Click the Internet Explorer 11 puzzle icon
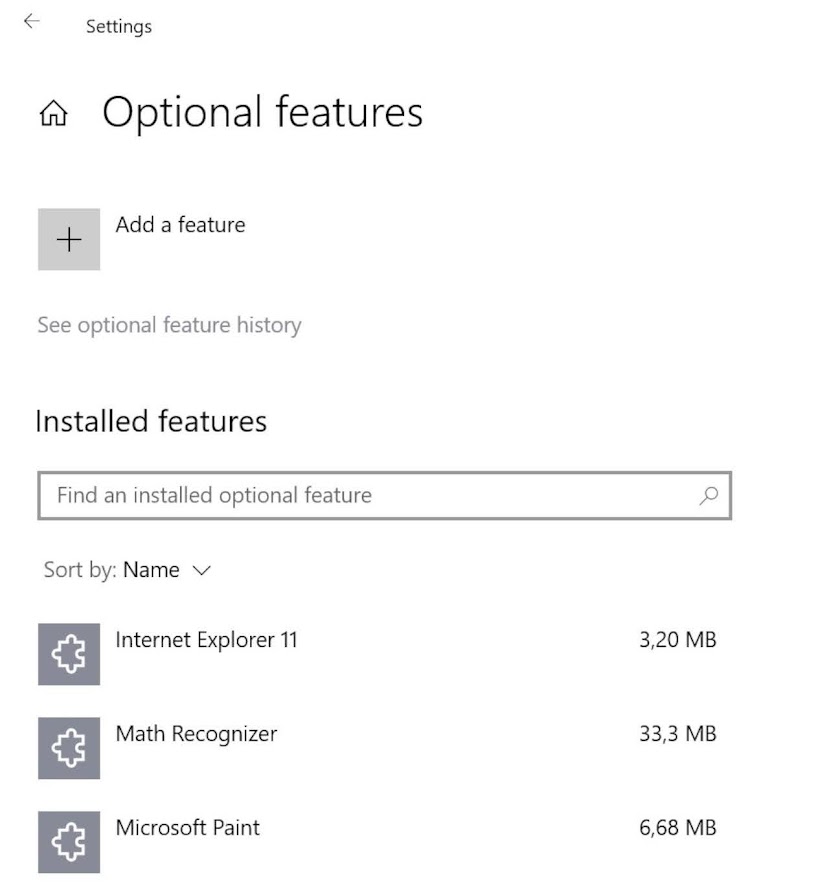Image resolution: width=829 pixels, height=884 pixels. point(69,654)
